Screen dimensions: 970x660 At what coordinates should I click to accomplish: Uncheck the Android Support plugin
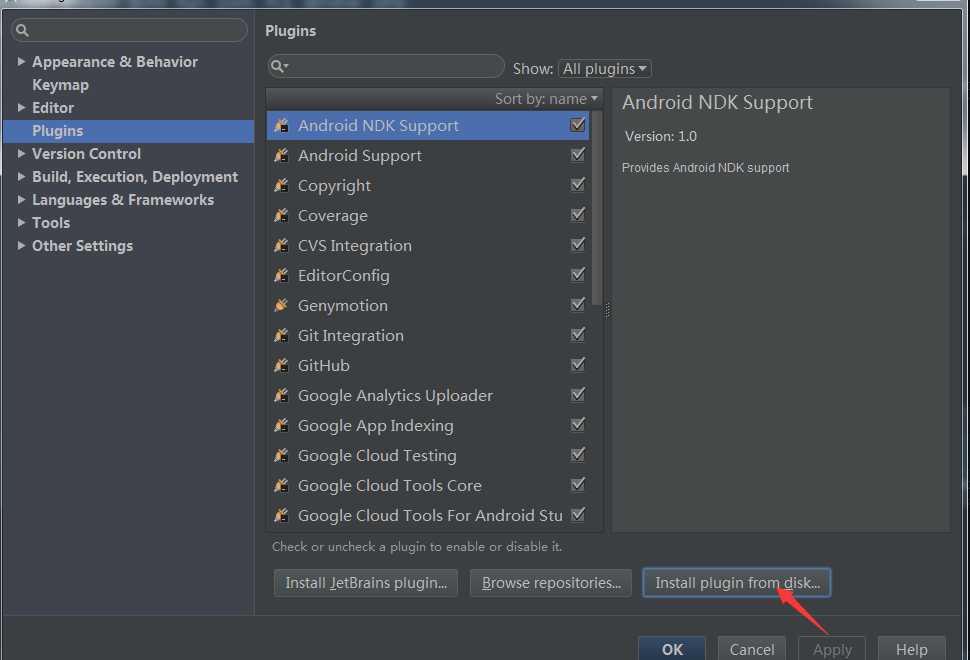click(x=578, y=155)
